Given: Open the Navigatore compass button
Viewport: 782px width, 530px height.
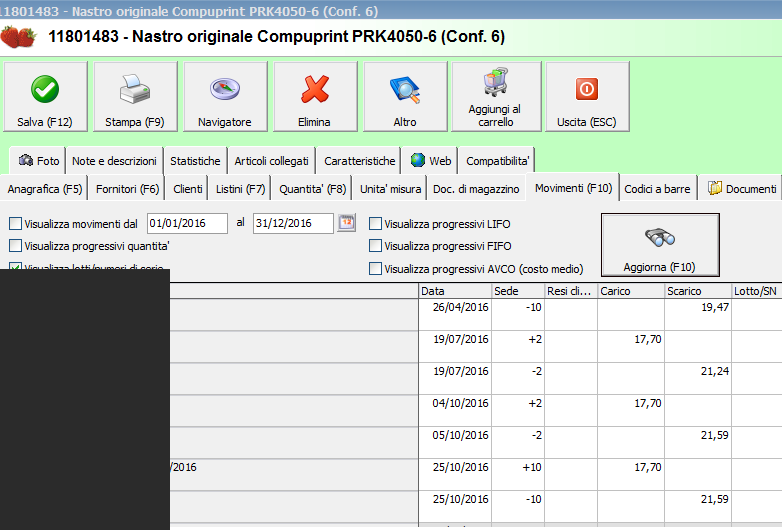Looking at the screenshot, I should (225, 97).
